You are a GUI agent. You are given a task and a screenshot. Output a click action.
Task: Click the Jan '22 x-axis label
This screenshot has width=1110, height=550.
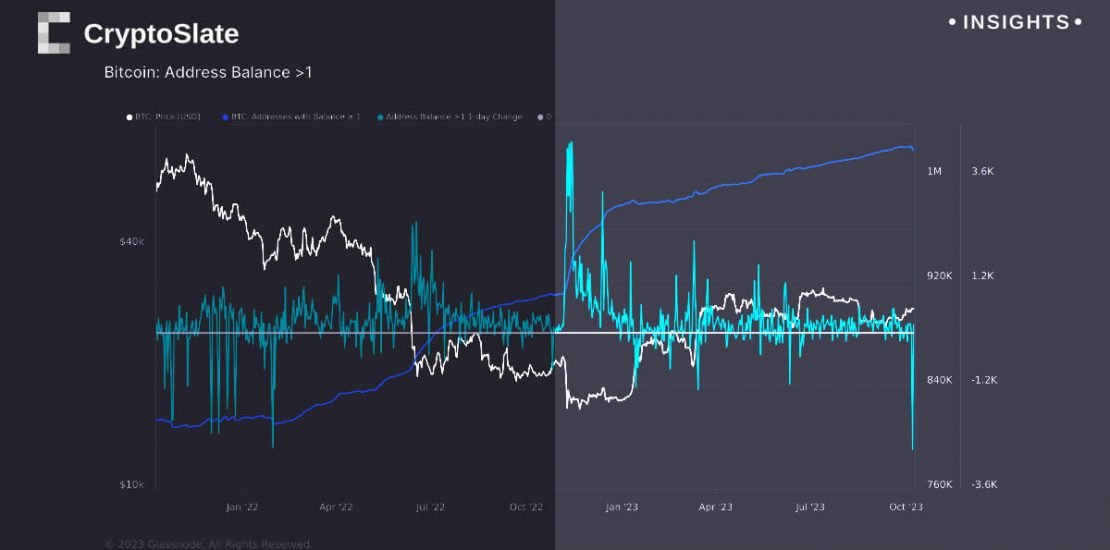pyautogui.click(x=242, y=507)
